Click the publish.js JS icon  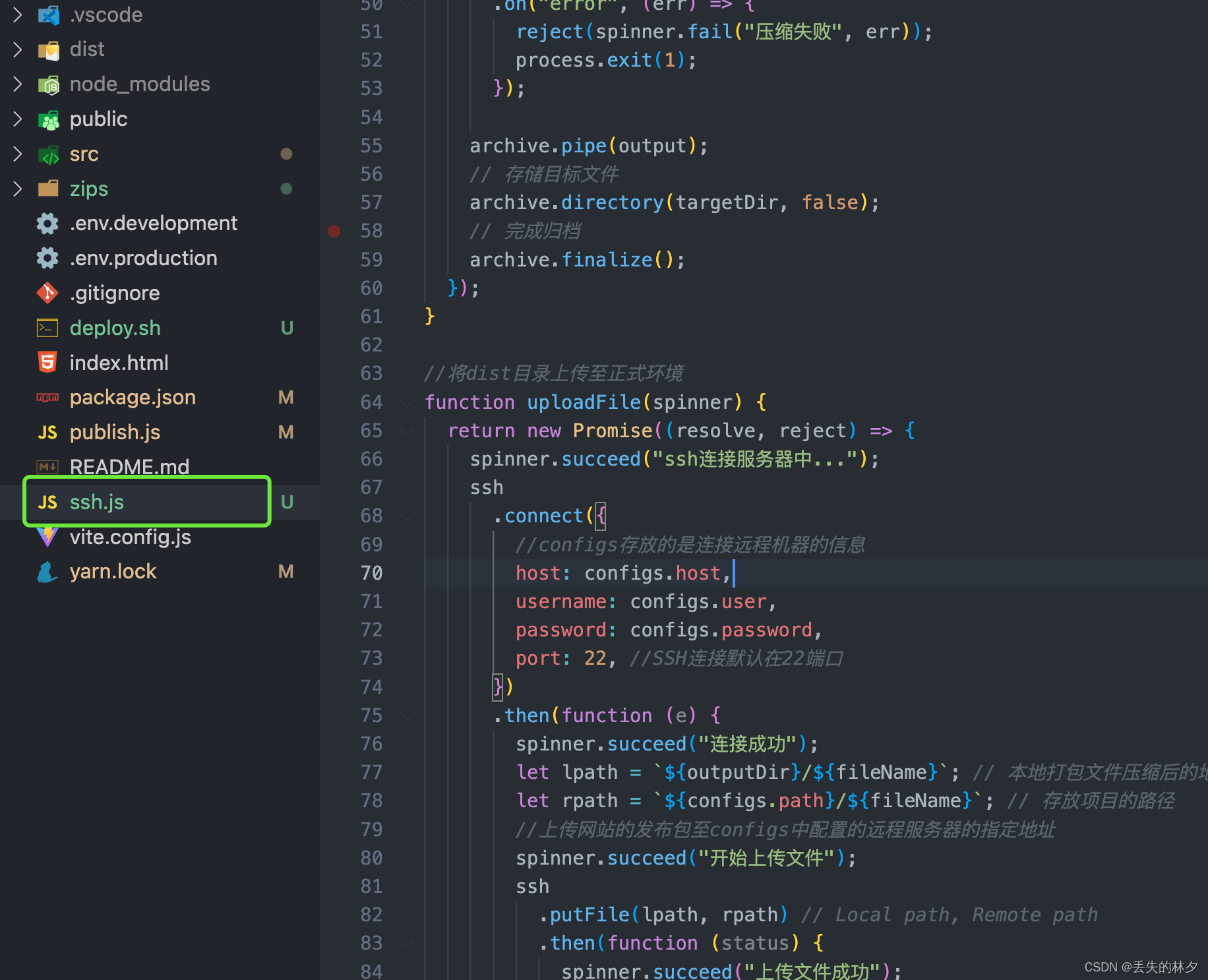47,432
